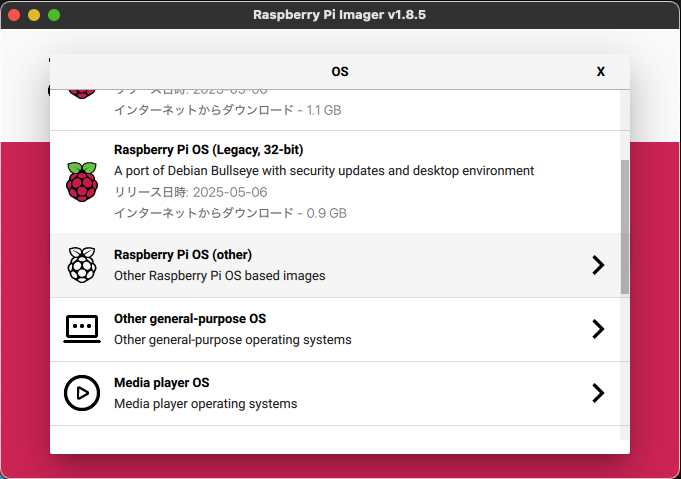Image resolution: width=681 pixels, height=479 pixels.
Task: Click release date 2025-05-06 line
Action: 191,192
